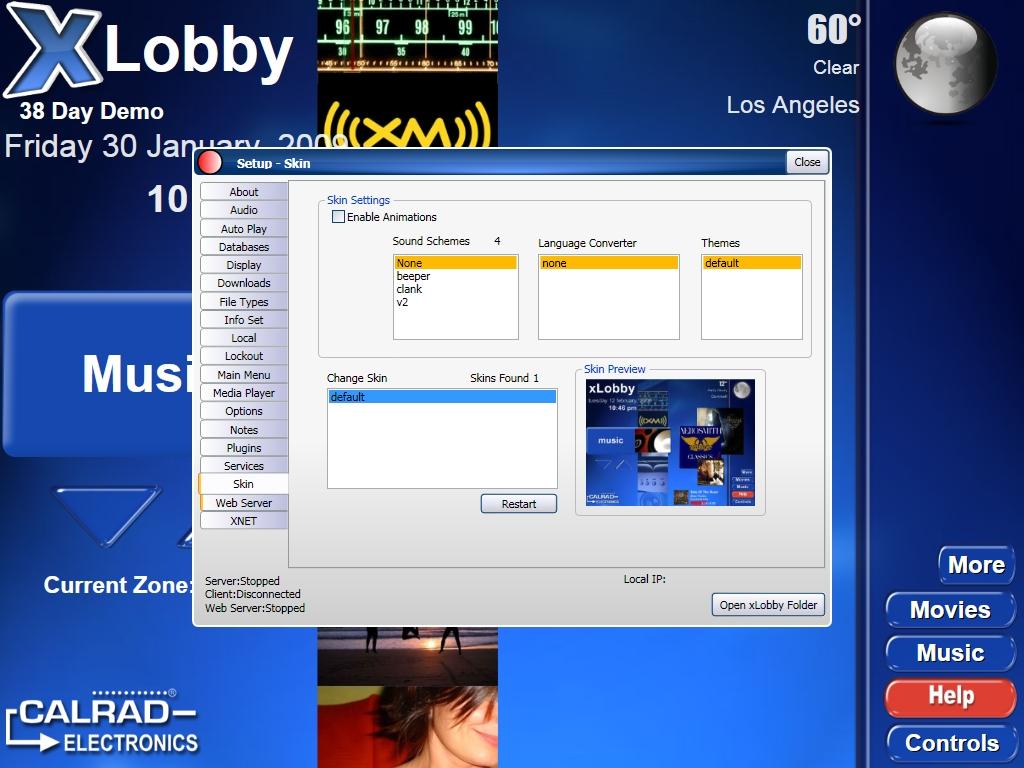Click the Music button in the side menu

click(950, 652)
